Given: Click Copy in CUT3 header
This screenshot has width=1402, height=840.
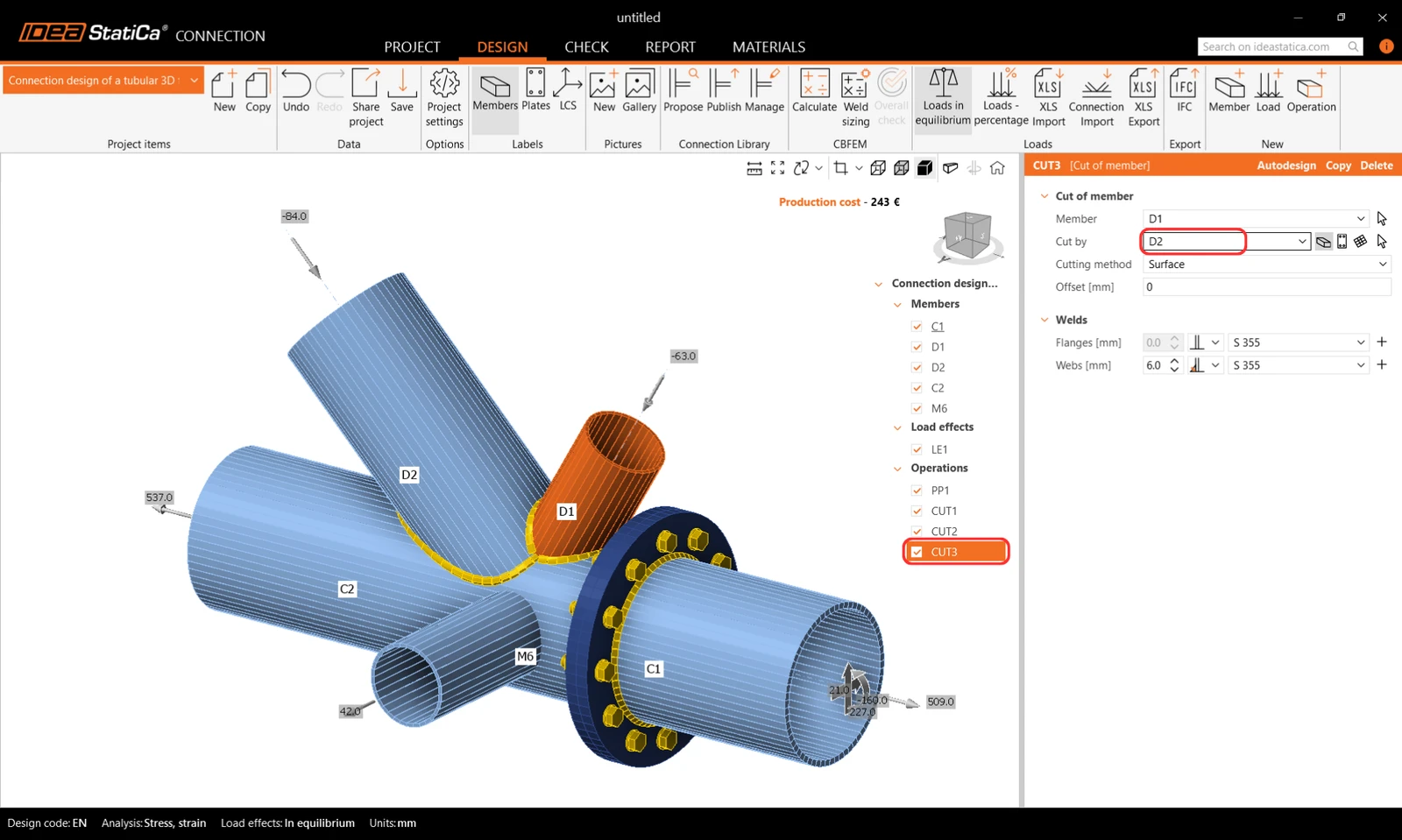Looking at the screenshot, I should pyautogui.click(x=1338, y=166).
